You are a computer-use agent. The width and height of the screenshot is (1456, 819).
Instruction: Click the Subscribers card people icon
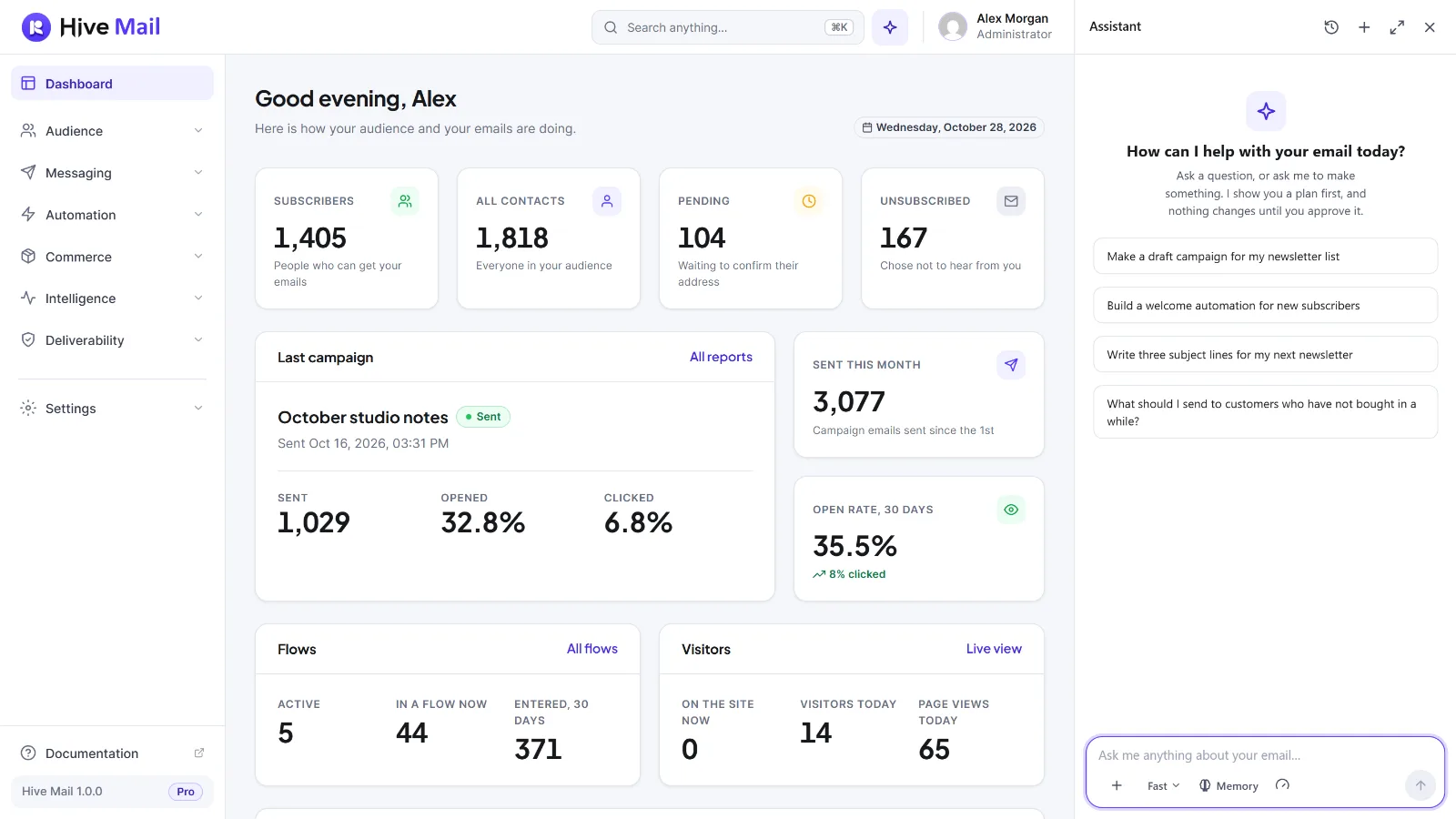click(x=405, y=201)
